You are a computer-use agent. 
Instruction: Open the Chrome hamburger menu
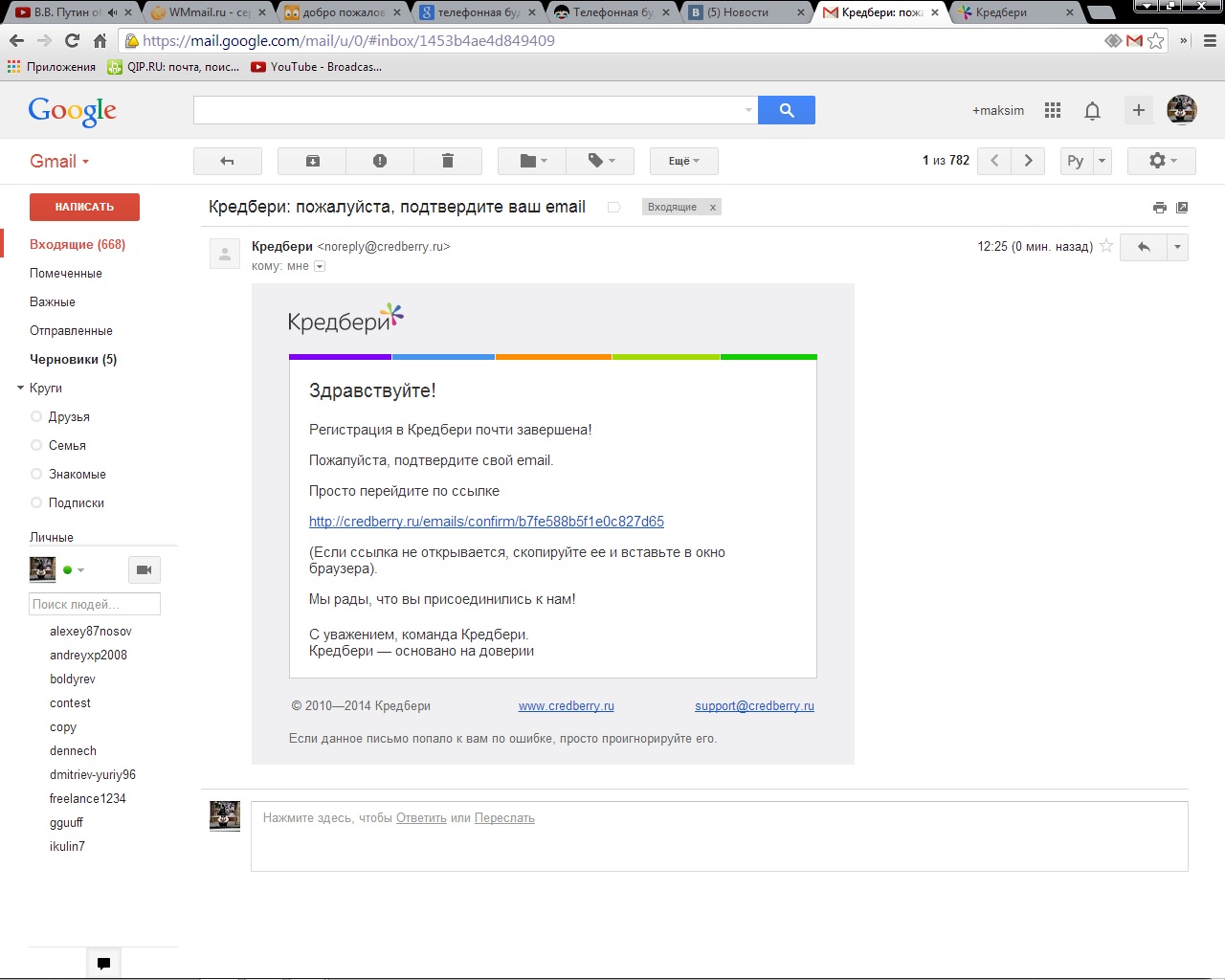1210,40
